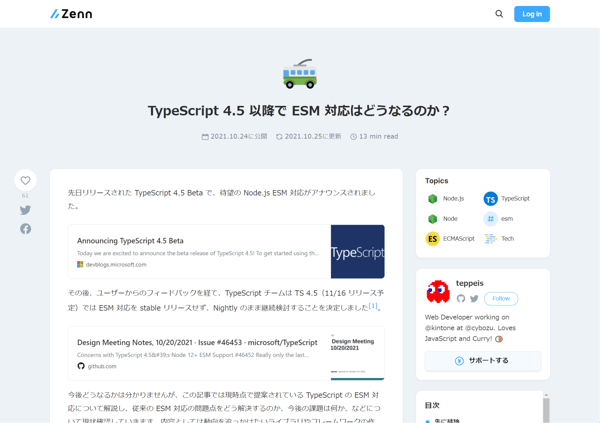
Task: Open the ECMAScript topic label
Action: pyautogui.click(x=458, y=238)
